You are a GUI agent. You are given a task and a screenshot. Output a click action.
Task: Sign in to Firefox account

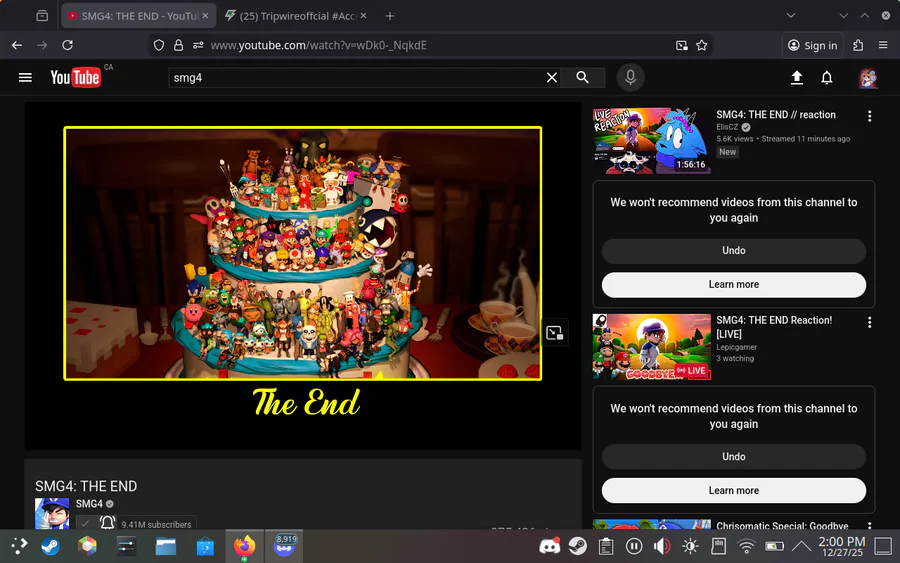point(812,45)
